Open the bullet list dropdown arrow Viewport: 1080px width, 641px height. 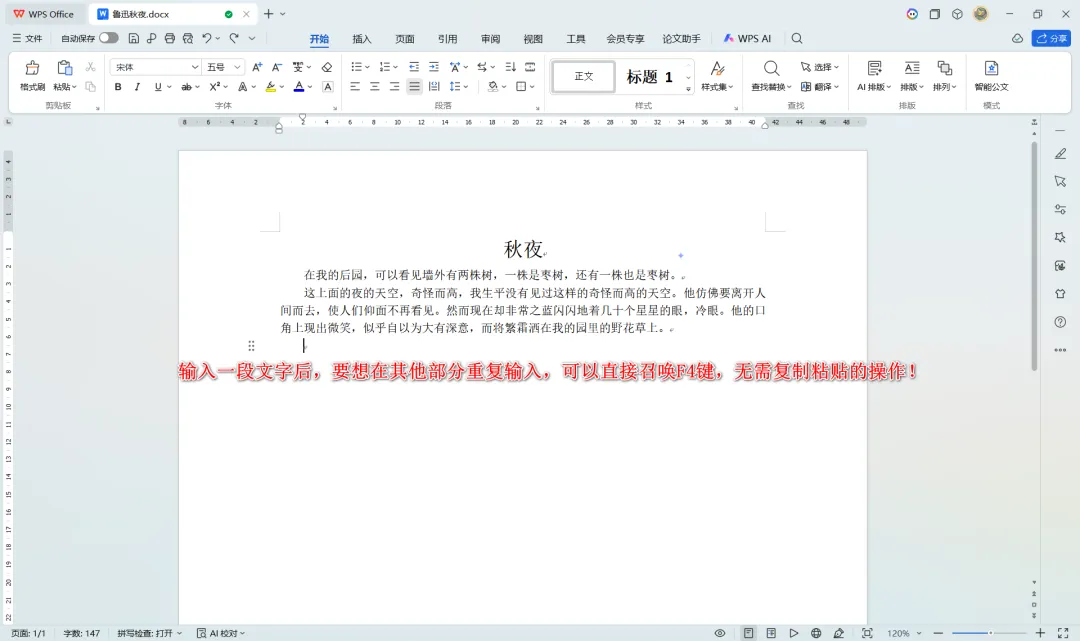(x=367, y=67)
